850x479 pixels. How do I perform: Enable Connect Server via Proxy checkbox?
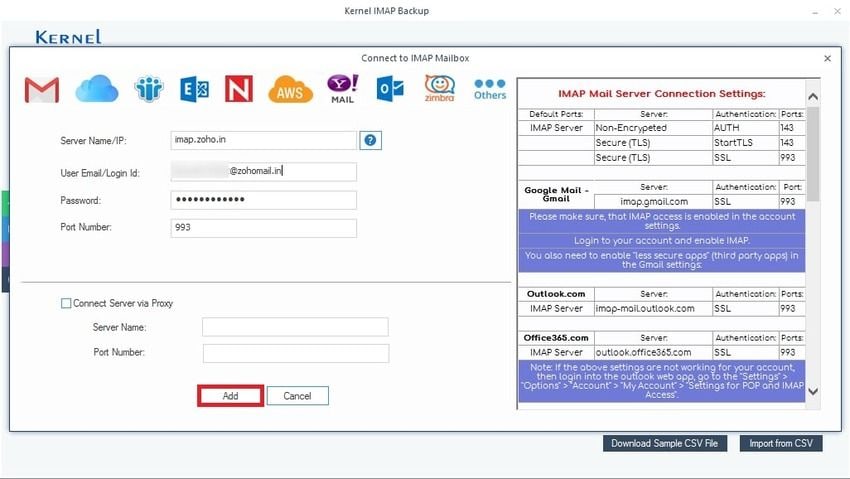(x=66, y=303)
